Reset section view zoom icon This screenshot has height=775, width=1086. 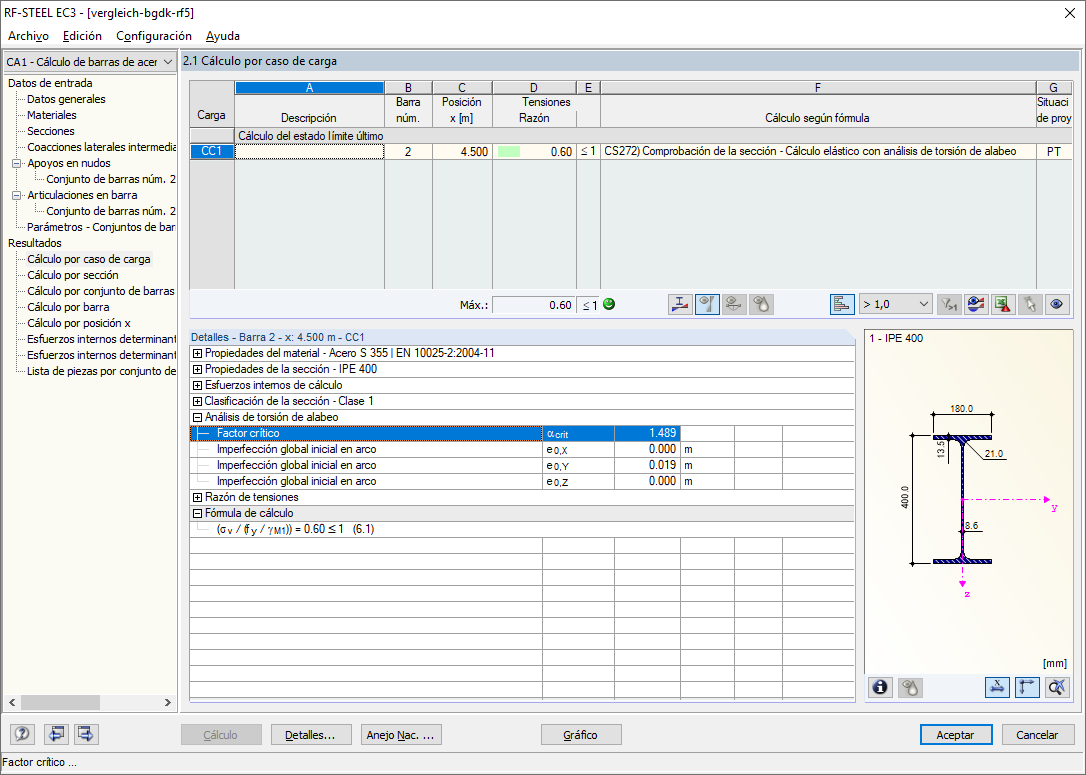click(1057, 687)
